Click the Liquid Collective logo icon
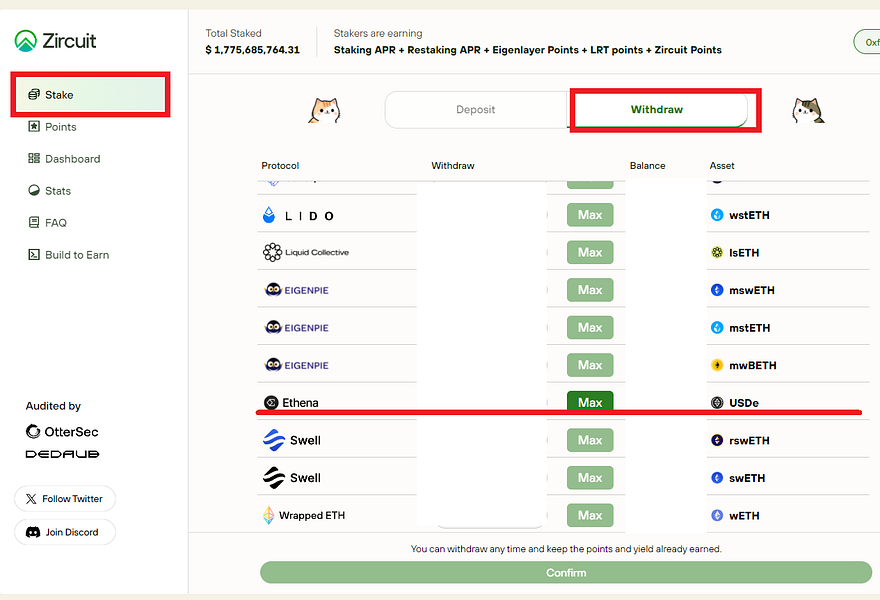 272,253
